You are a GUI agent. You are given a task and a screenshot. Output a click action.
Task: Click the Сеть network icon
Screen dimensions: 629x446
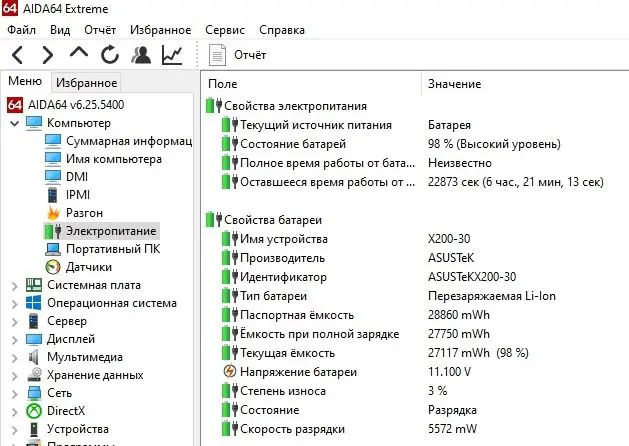(x=34, y=393)
